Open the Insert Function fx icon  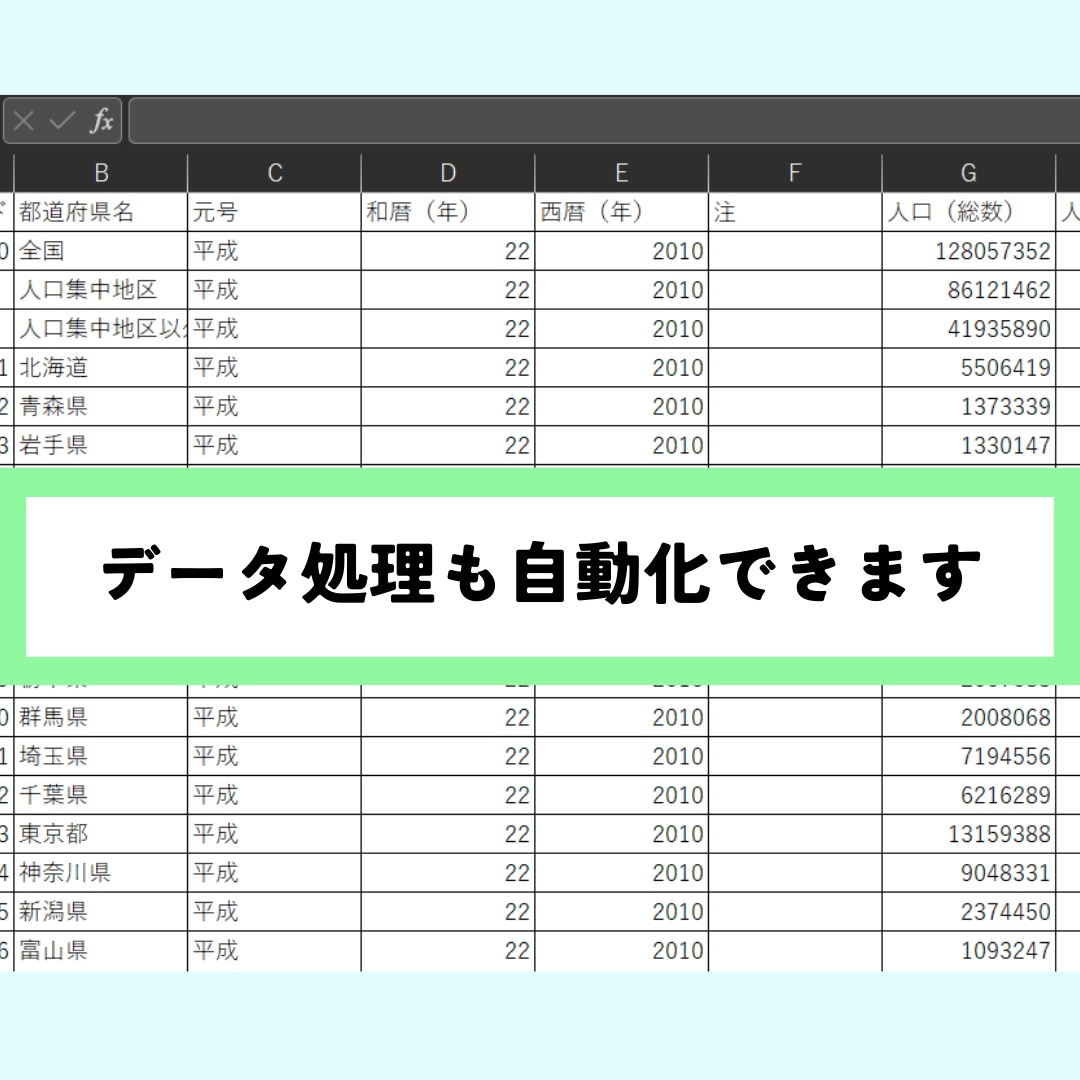point(101,121)
